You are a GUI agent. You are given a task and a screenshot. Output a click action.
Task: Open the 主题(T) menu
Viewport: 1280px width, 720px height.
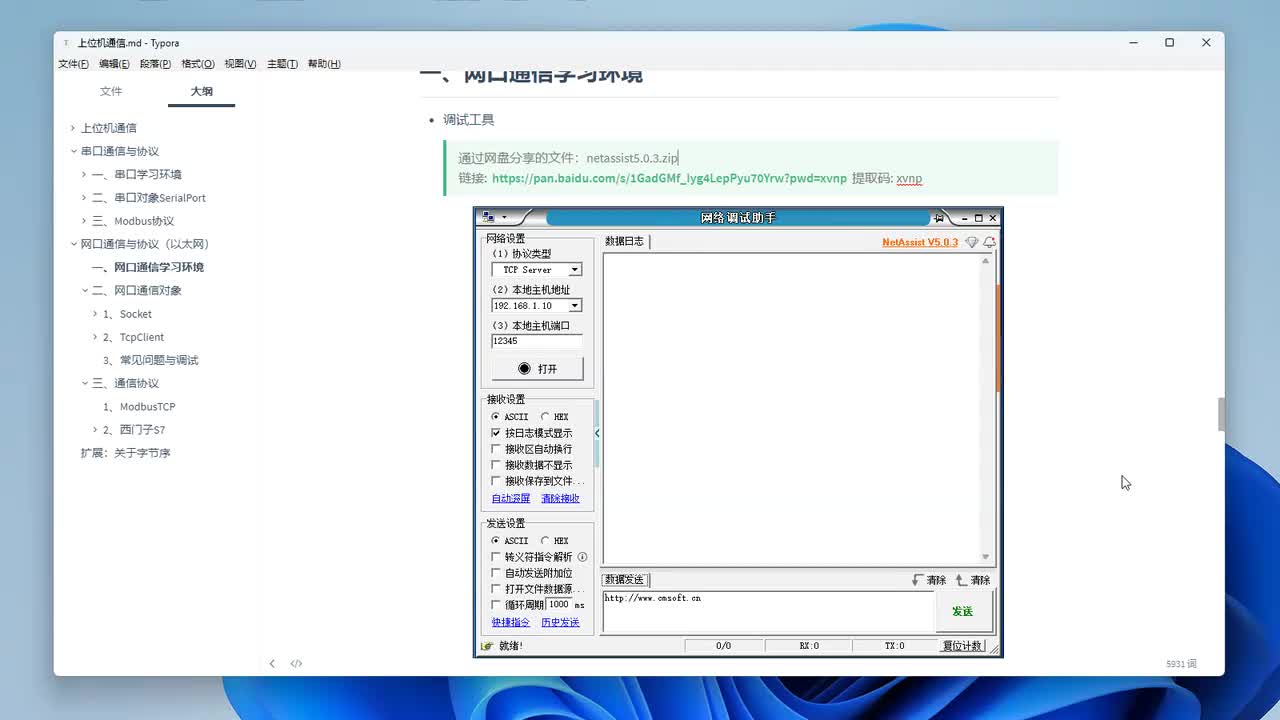click(x=282, y=64)
